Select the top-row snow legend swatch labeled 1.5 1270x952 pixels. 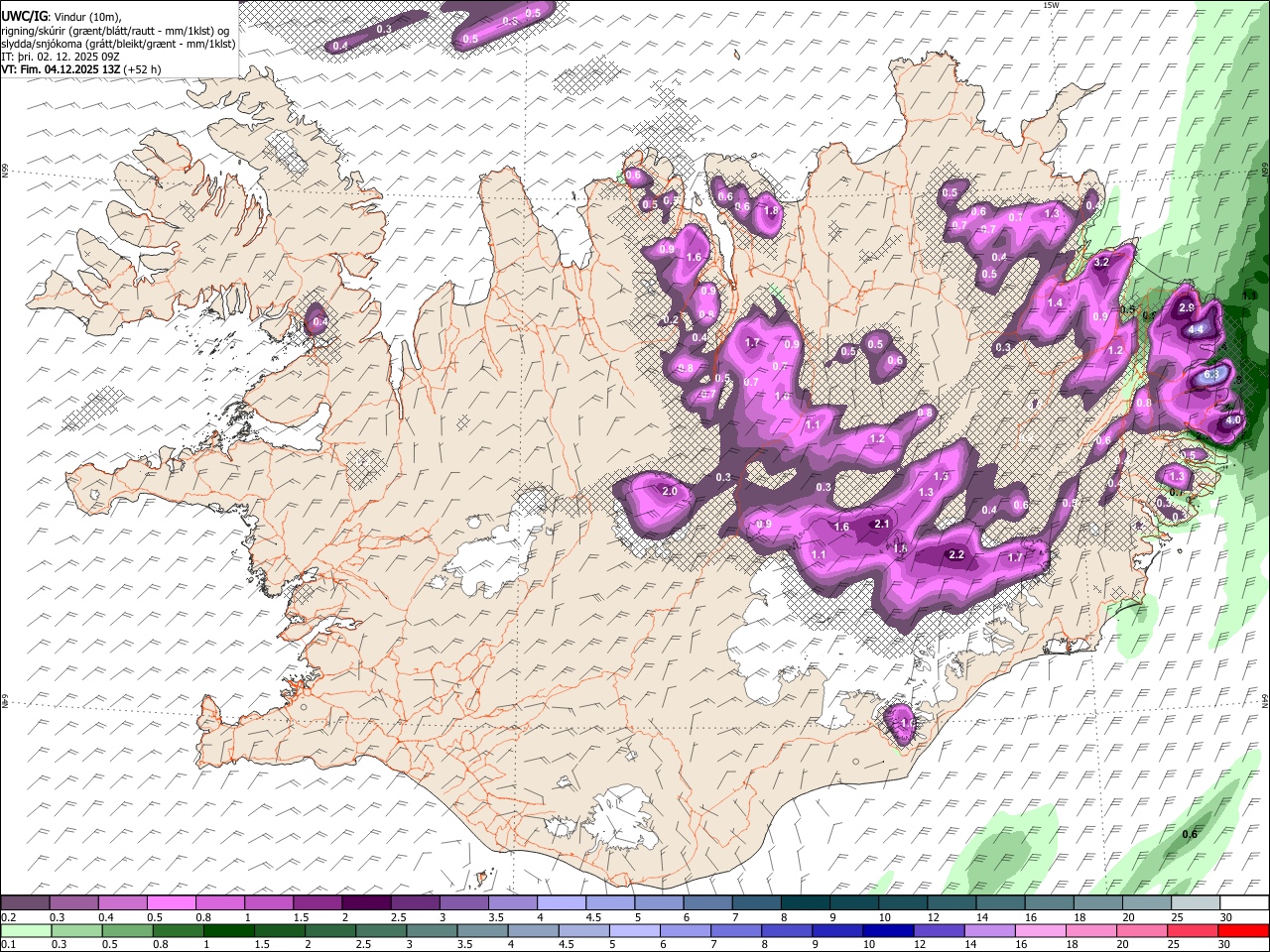pos(317,902)
